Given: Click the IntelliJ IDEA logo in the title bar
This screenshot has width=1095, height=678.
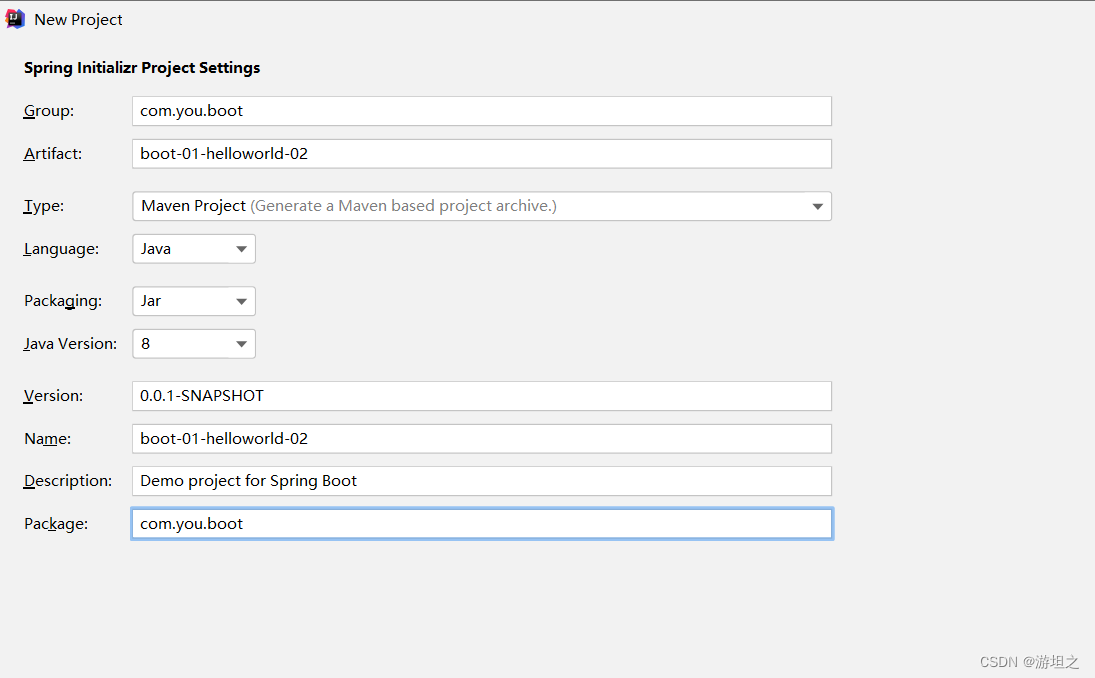Looking at the screenshot, I should coord(14,18).
